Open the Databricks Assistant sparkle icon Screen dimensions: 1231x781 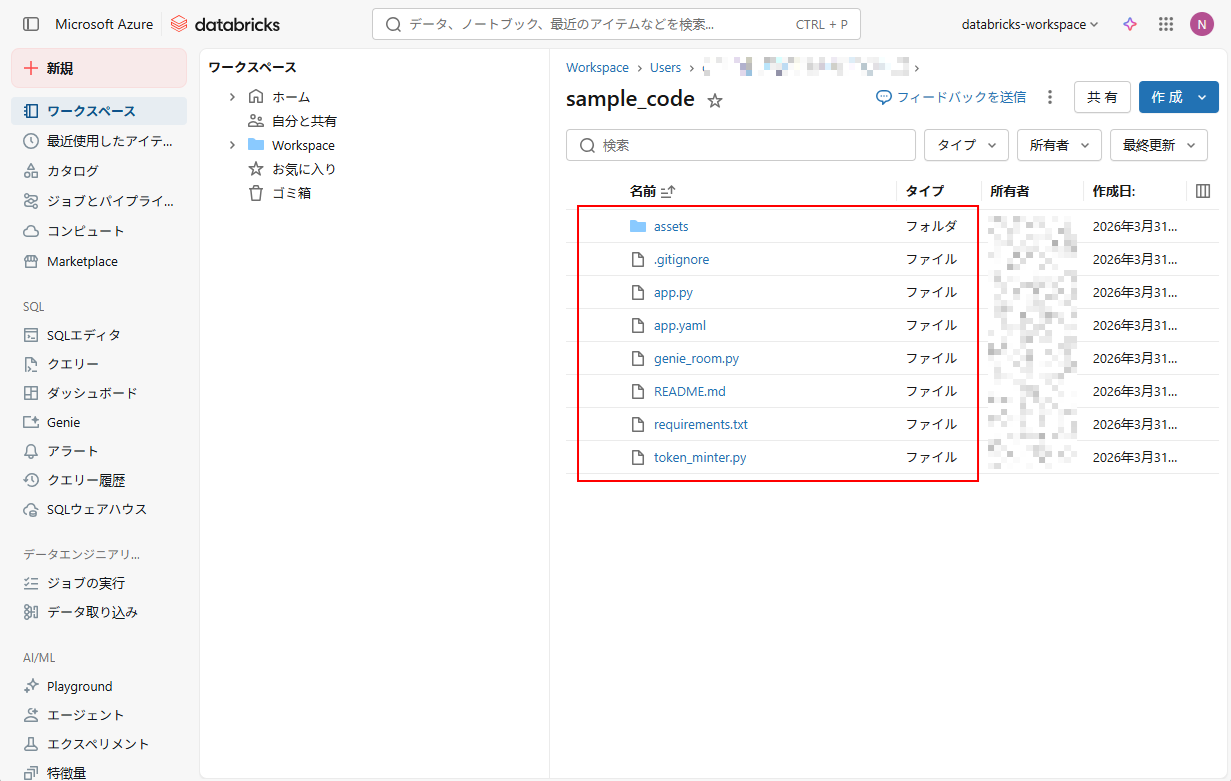pos(1130,24)
